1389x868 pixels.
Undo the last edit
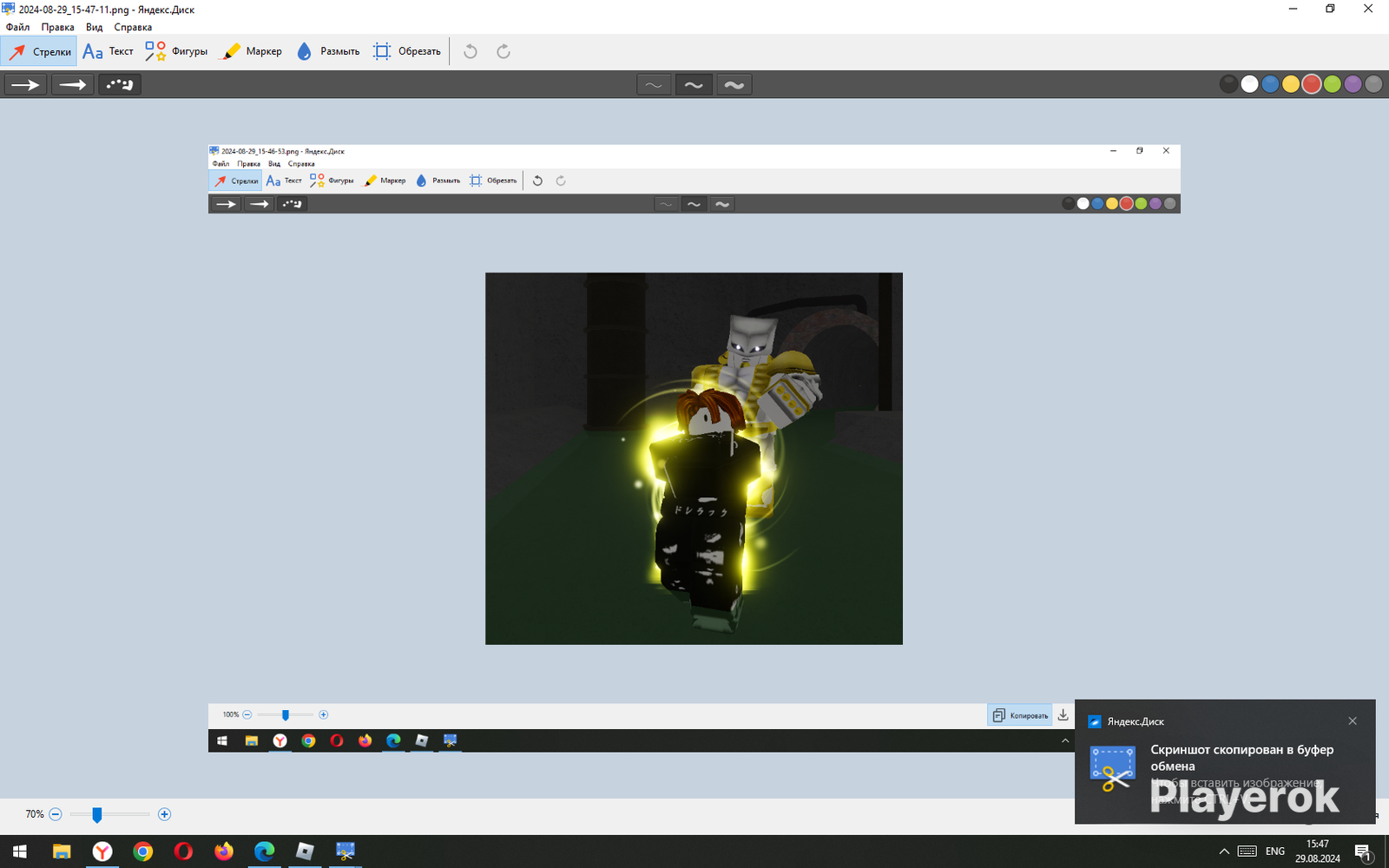coord(471,51)
